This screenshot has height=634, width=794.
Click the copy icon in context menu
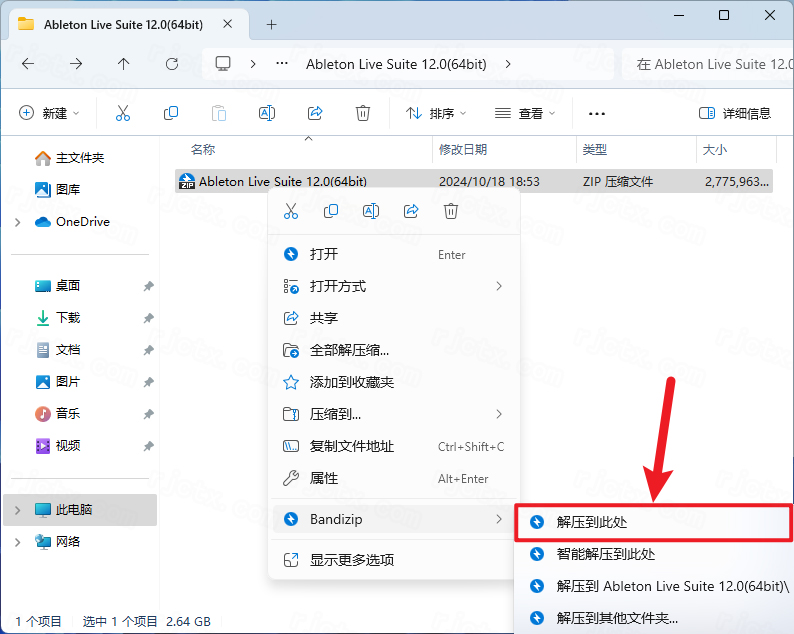pos(331,211)
